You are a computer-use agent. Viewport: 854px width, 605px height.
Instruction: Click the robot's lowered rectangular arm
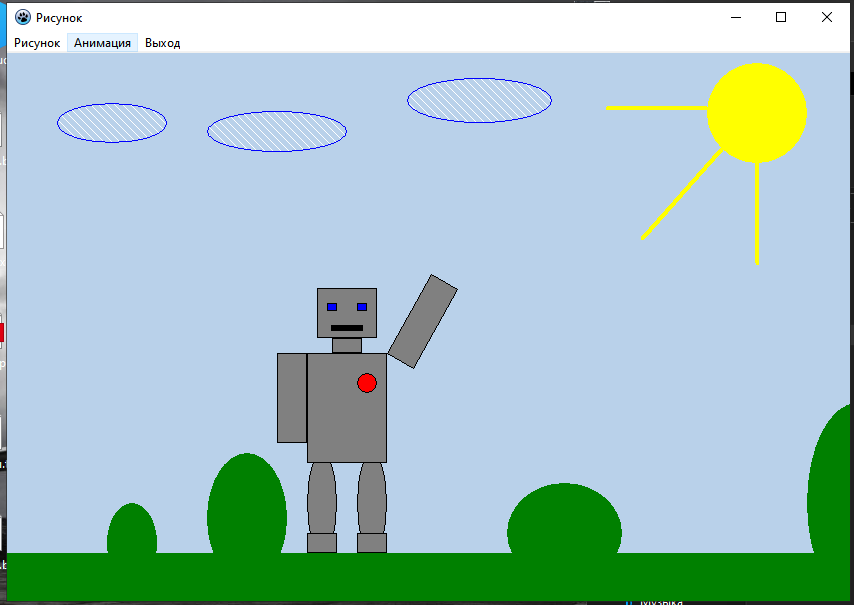292,398
